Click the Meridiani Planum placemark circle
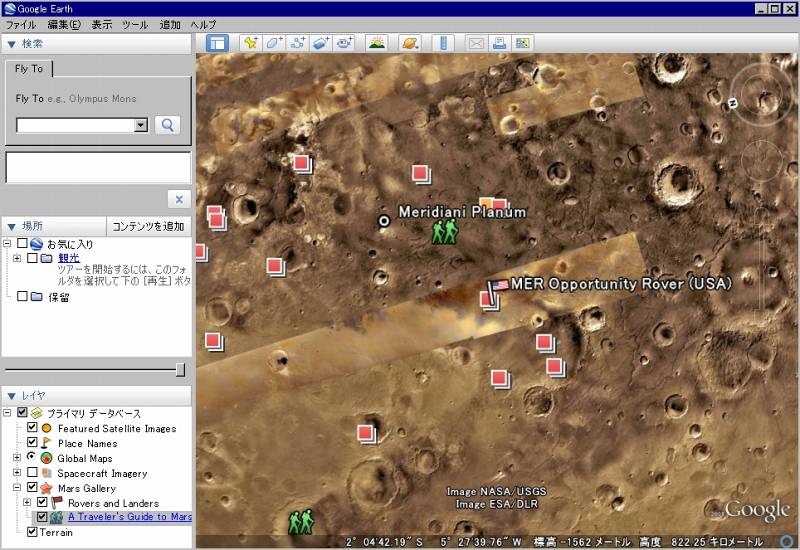The width and height of the screenshot is (800, 550). (x=384, y=221)
